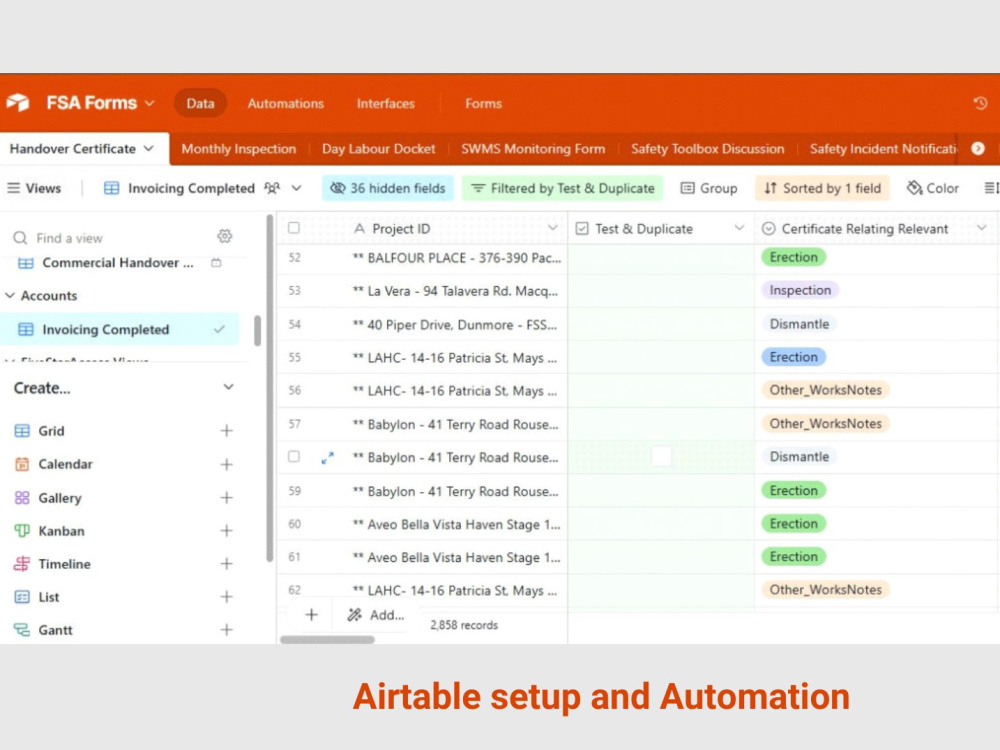Open Certificate Relating Relevant column dropdown
The height and width of the screenshot is (750, 1000).
click(x=982, y=228)
